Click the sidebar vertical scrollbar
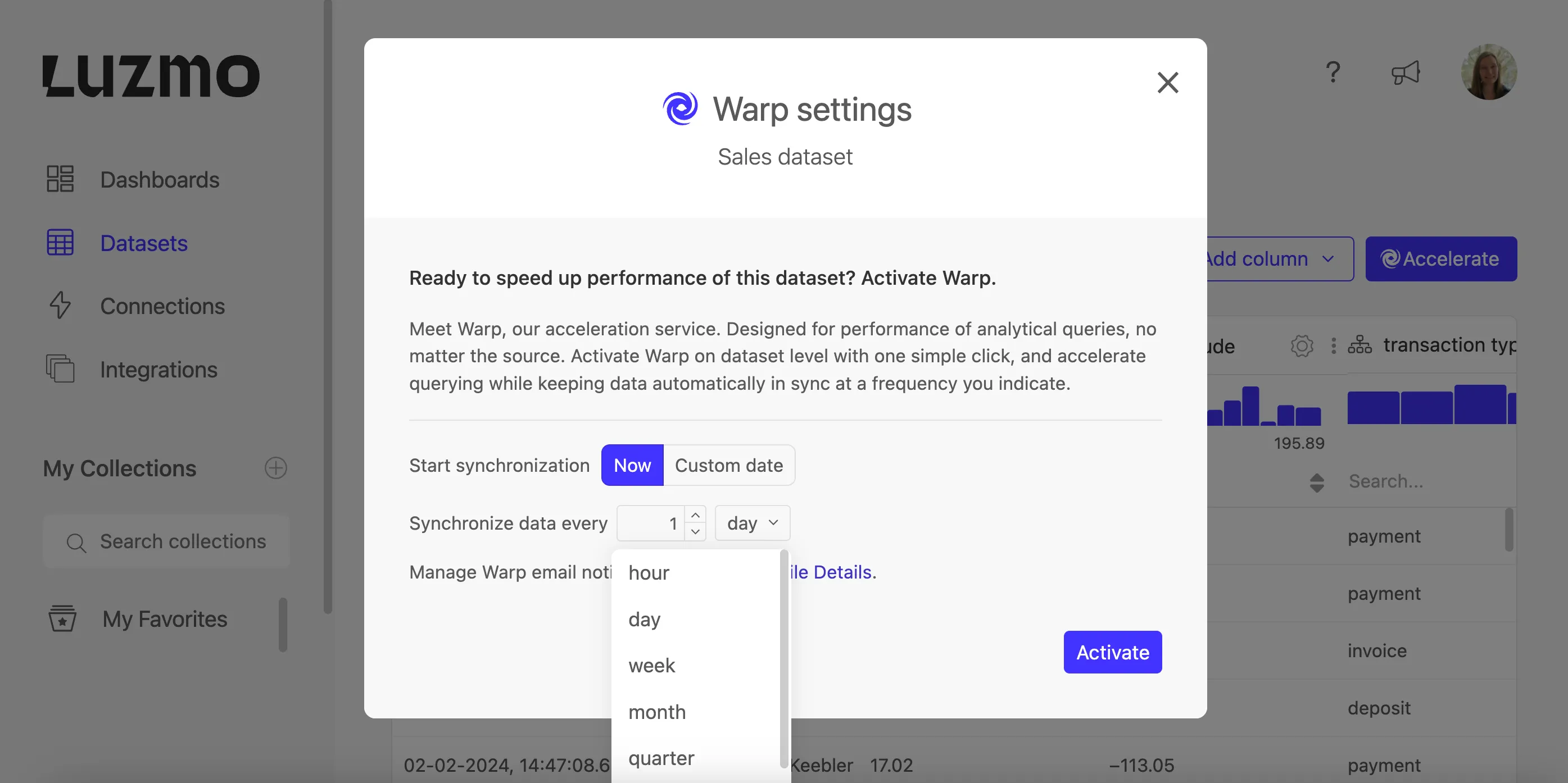The width and height of the screenshot is (1568, 783). click(328, 307)
